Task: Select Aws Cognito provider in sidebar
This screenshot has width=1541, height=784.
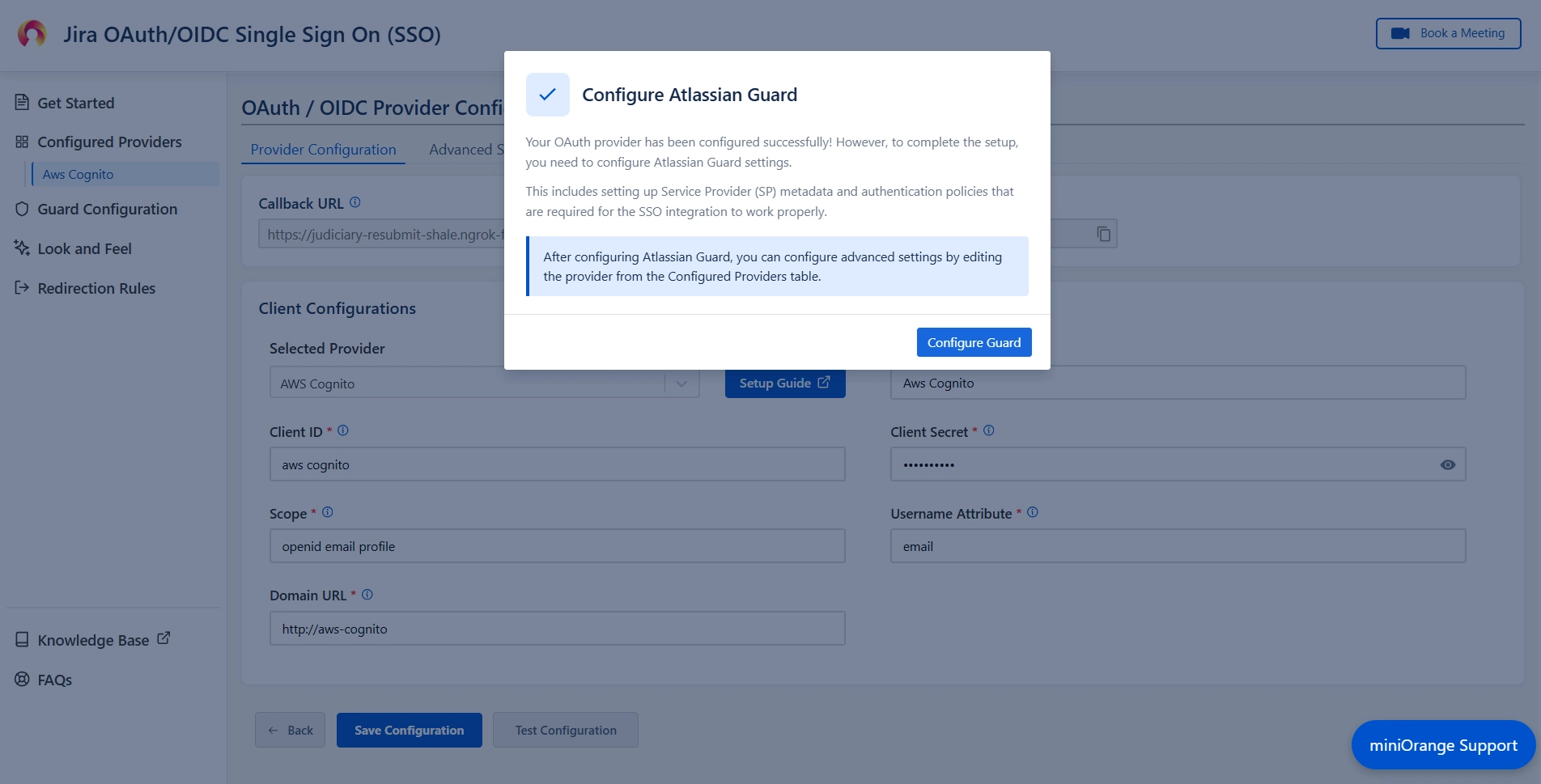Action: tap(125, 174)
